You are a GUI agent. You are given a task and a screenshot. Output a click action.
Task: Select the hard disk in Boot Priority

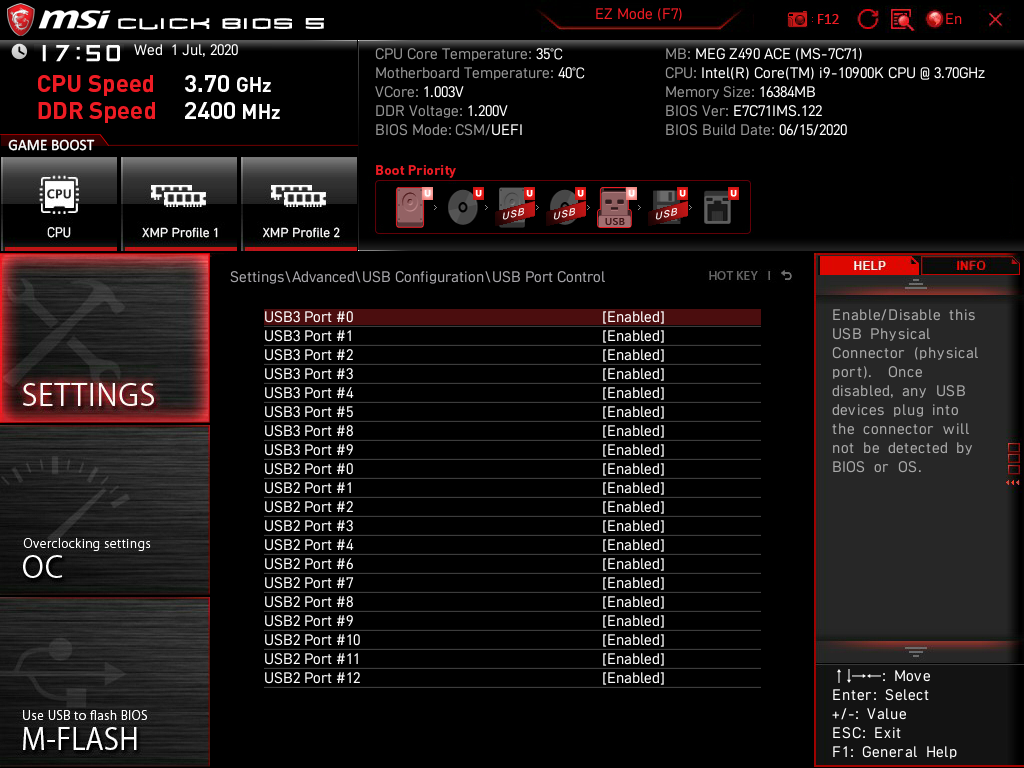point(410,206)
